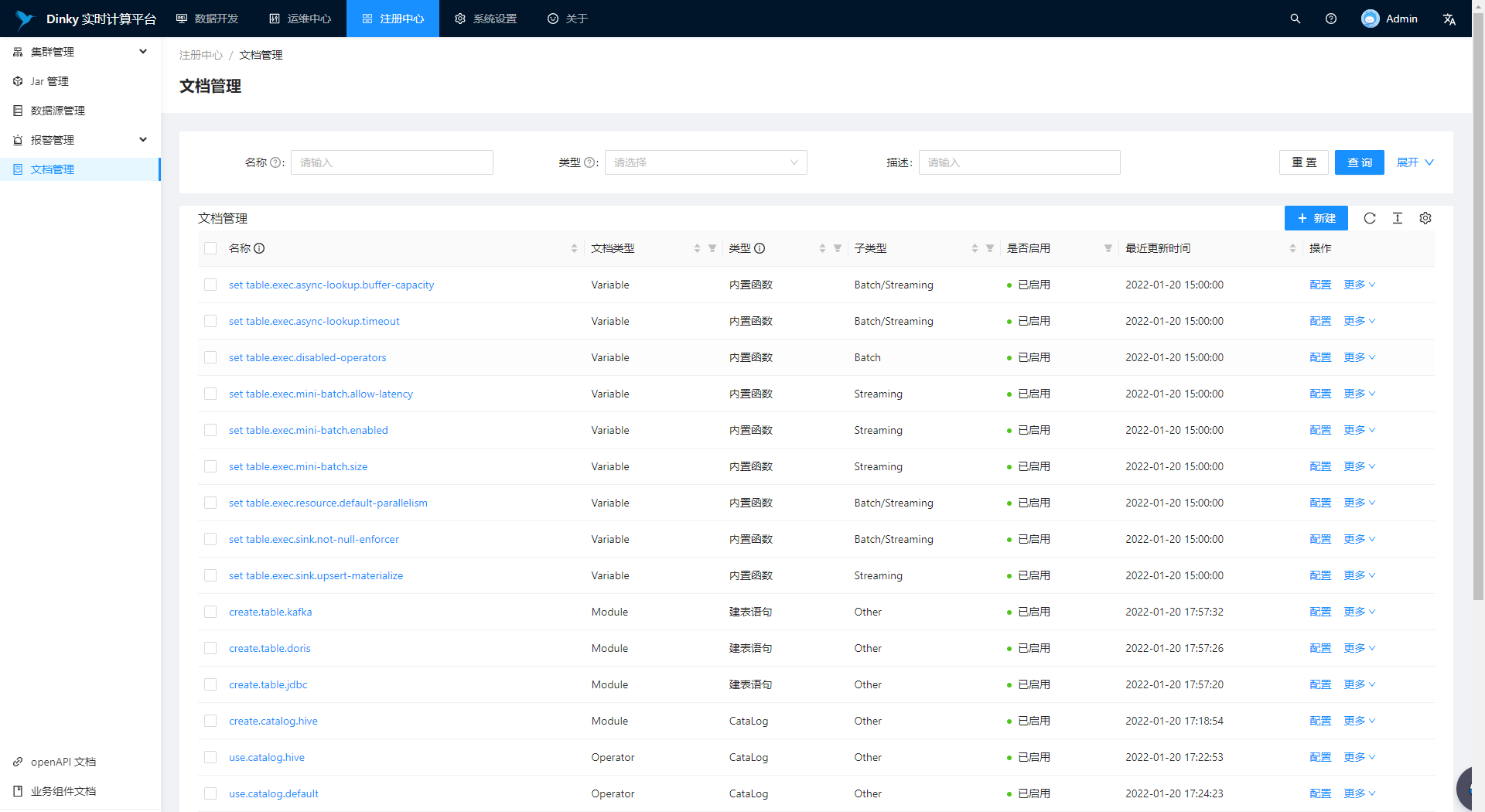Click the help icon beside 类型 filter label
The width and height of the screenshot is (1485, 812).
click(x=589, y=162)
